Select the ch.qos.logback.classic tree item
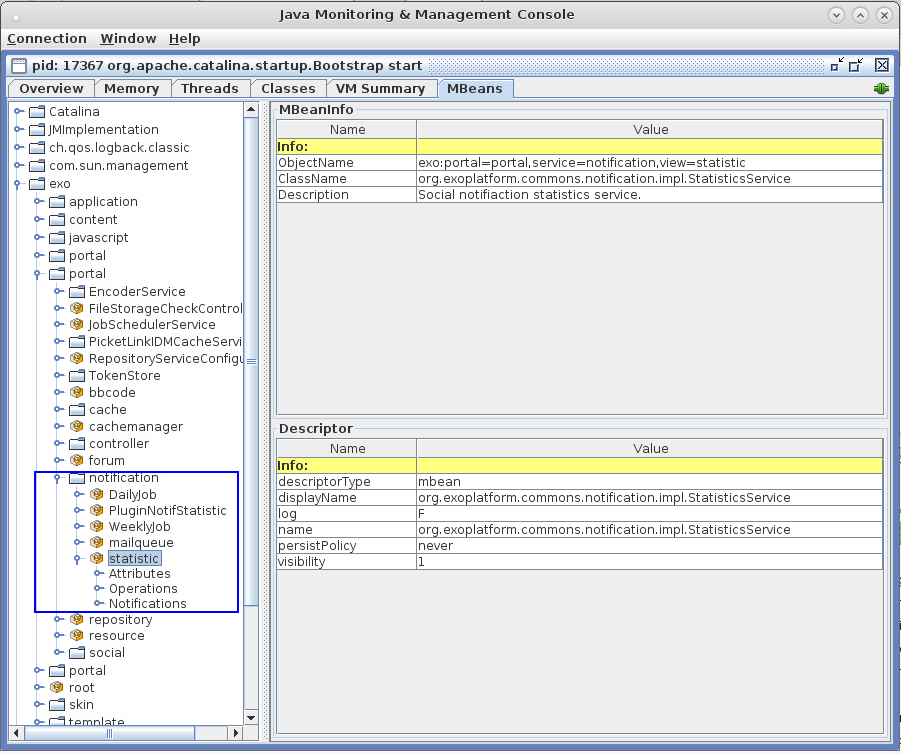901x754 pixels. click(119, 148)
